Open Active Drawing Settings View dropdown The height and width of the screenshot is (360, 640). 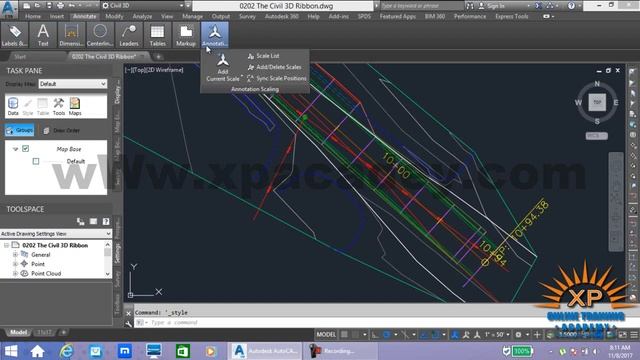point(56,233)
